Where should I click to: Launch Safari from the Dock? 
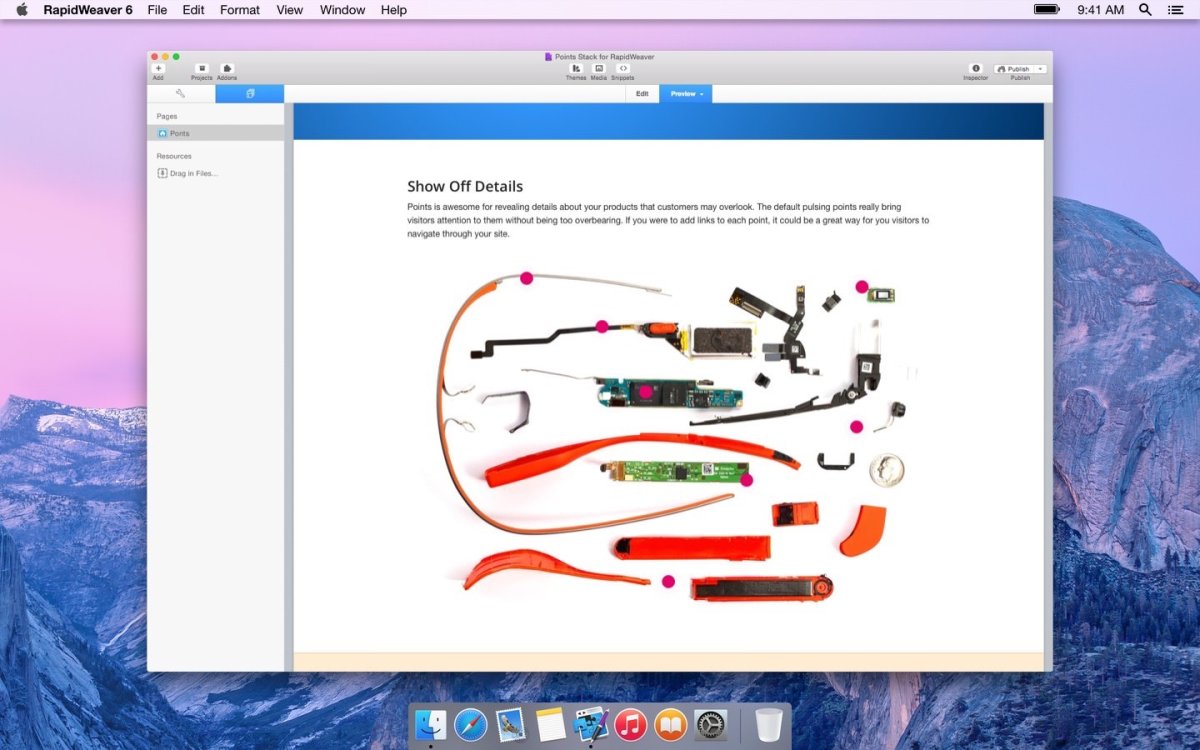(470, 724)
